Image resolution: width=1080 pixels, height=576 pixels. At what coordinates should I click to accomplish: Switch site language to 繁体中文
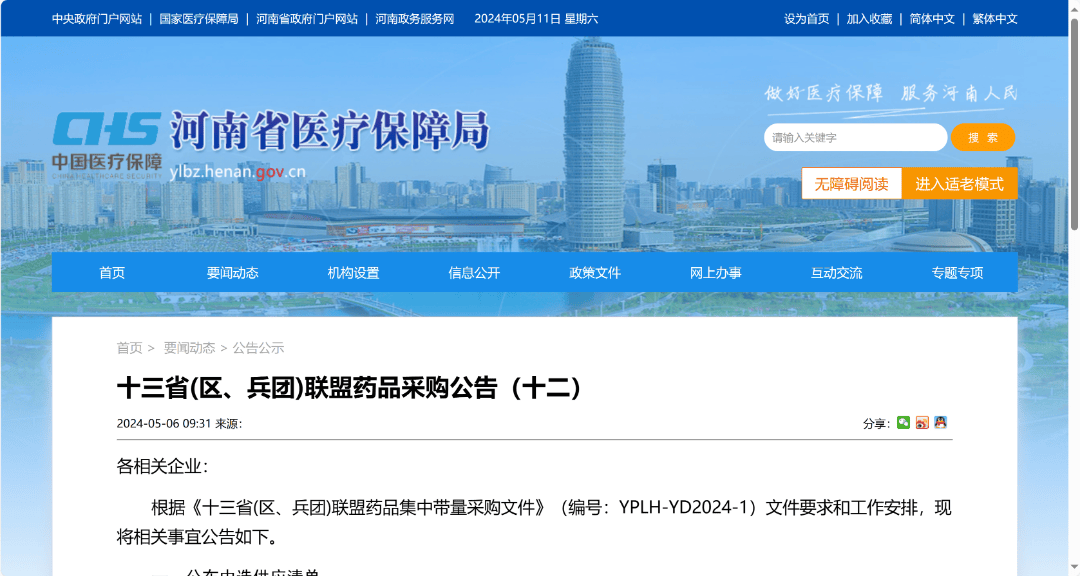994,18
